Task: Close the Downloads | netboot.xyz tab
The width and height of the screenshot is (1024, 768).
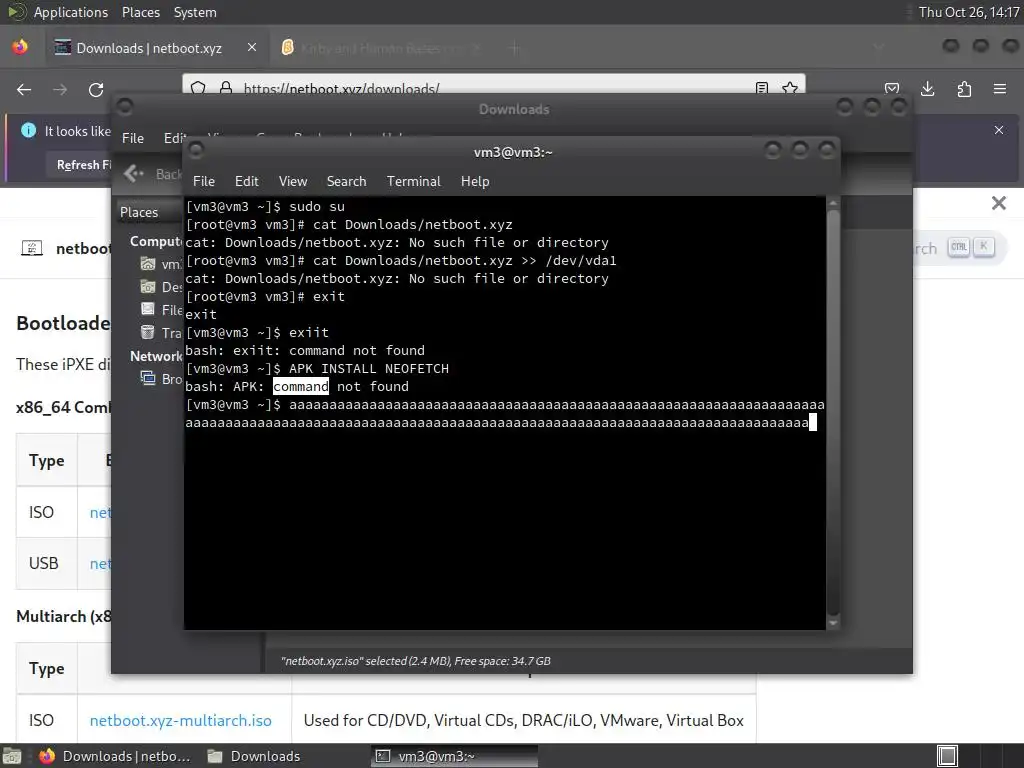Action: click(x=252, y=48)
